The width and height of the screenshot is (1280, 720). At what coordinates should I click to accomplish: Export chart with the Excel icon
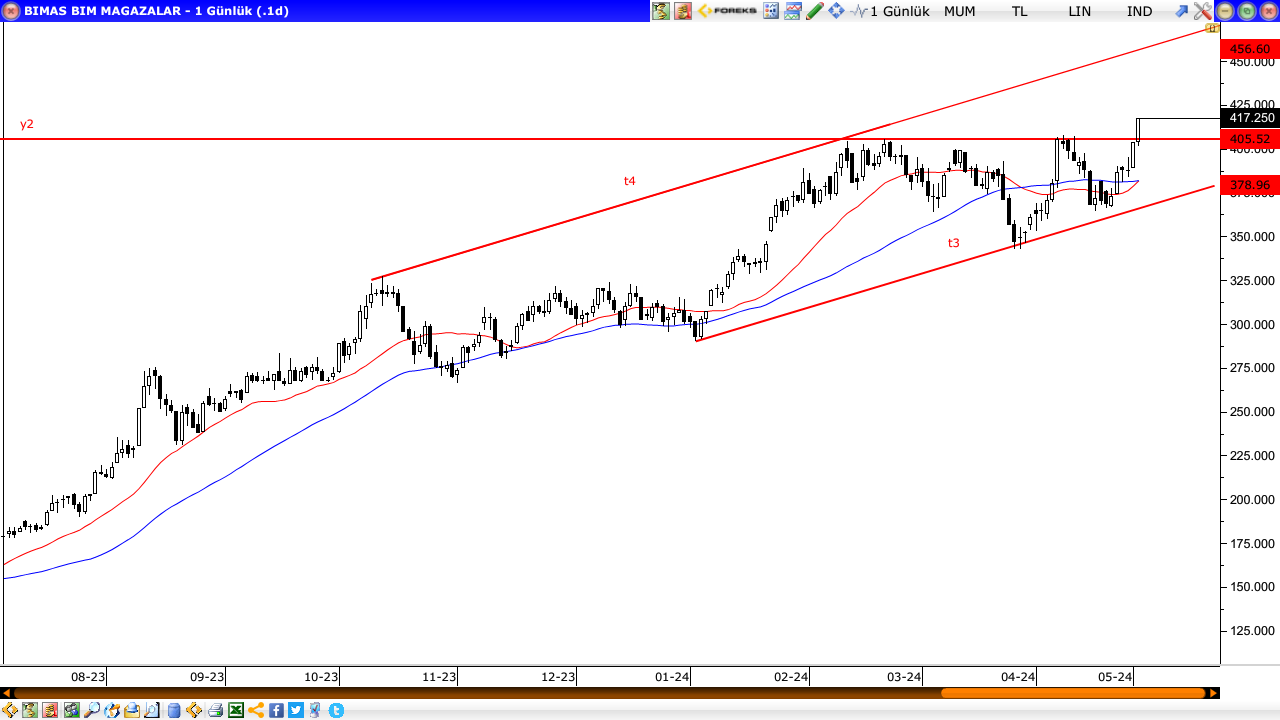click(236, 710)
